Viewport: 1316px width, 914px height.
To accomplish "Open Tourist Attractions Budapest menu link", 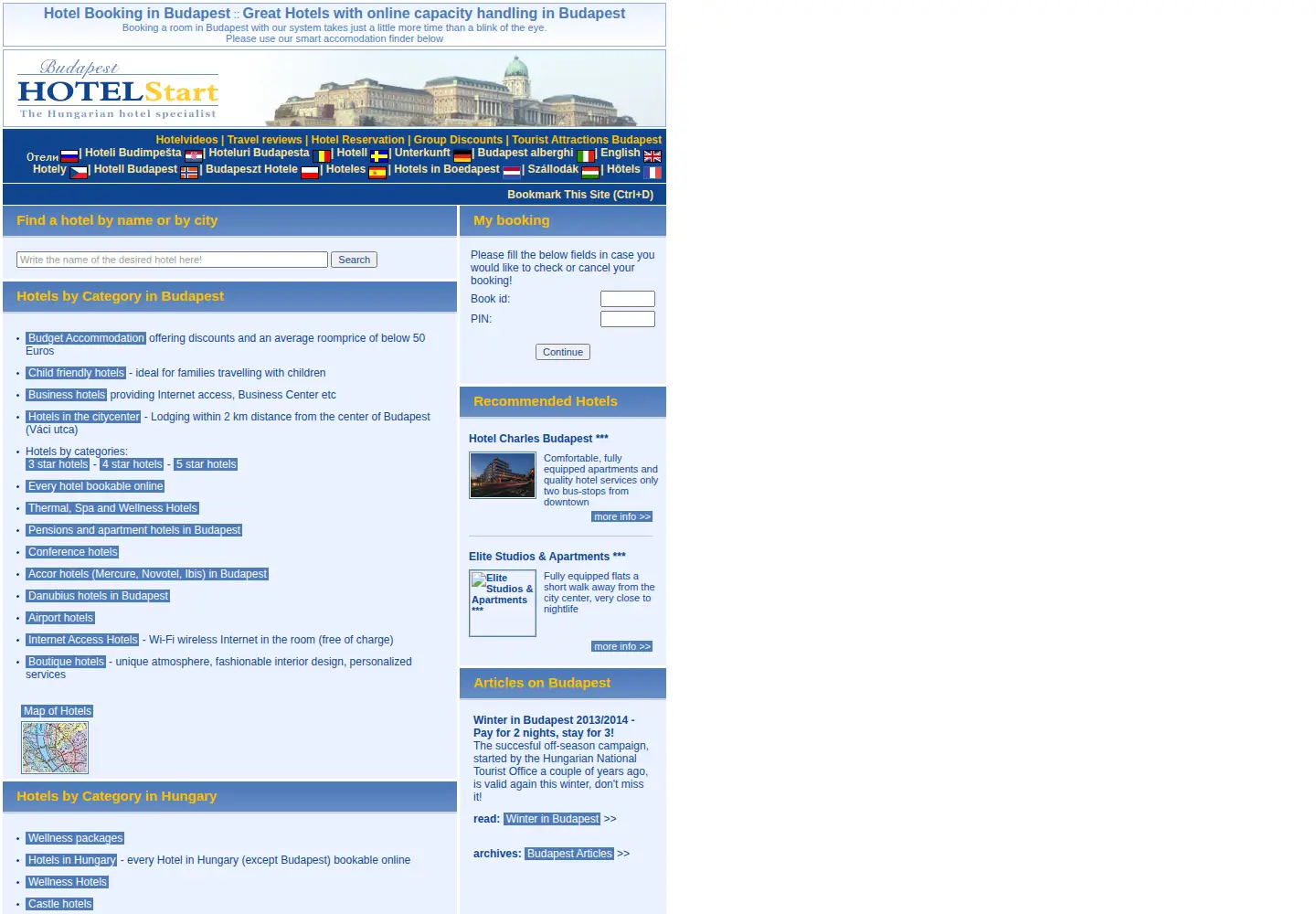I will (x=587, y=140).
